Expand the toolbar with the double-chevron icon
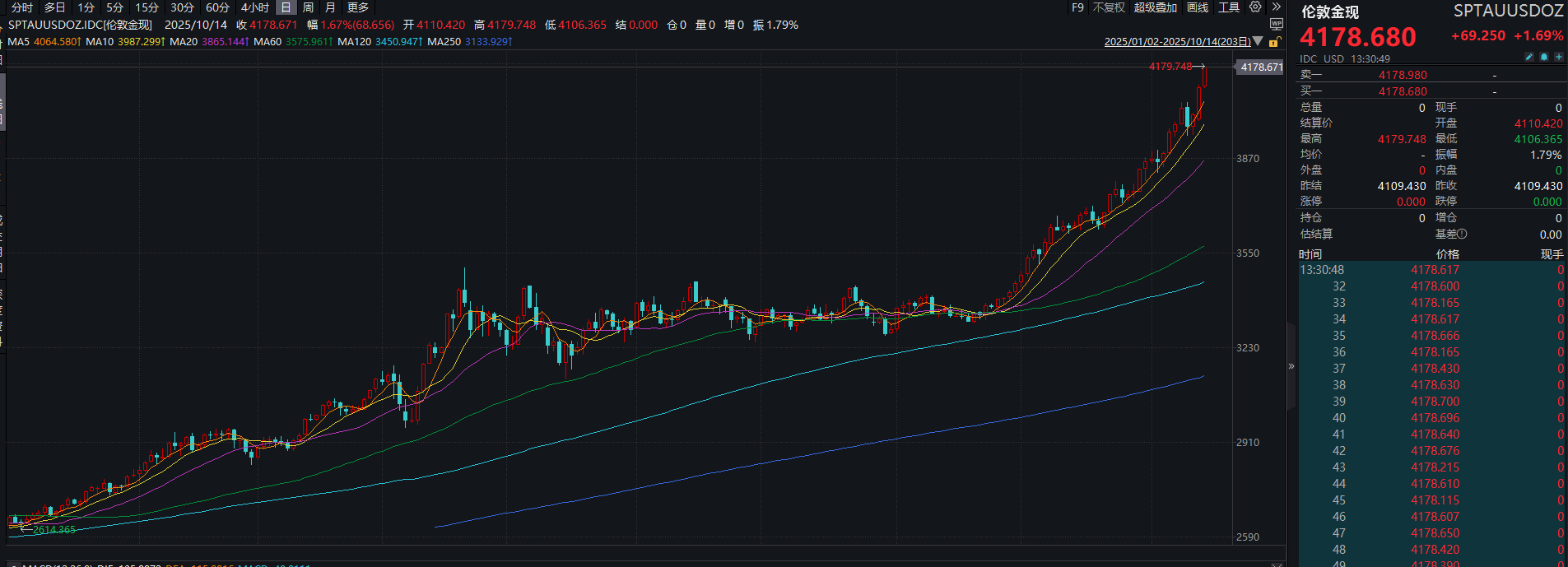 [x=1277, y=7]
